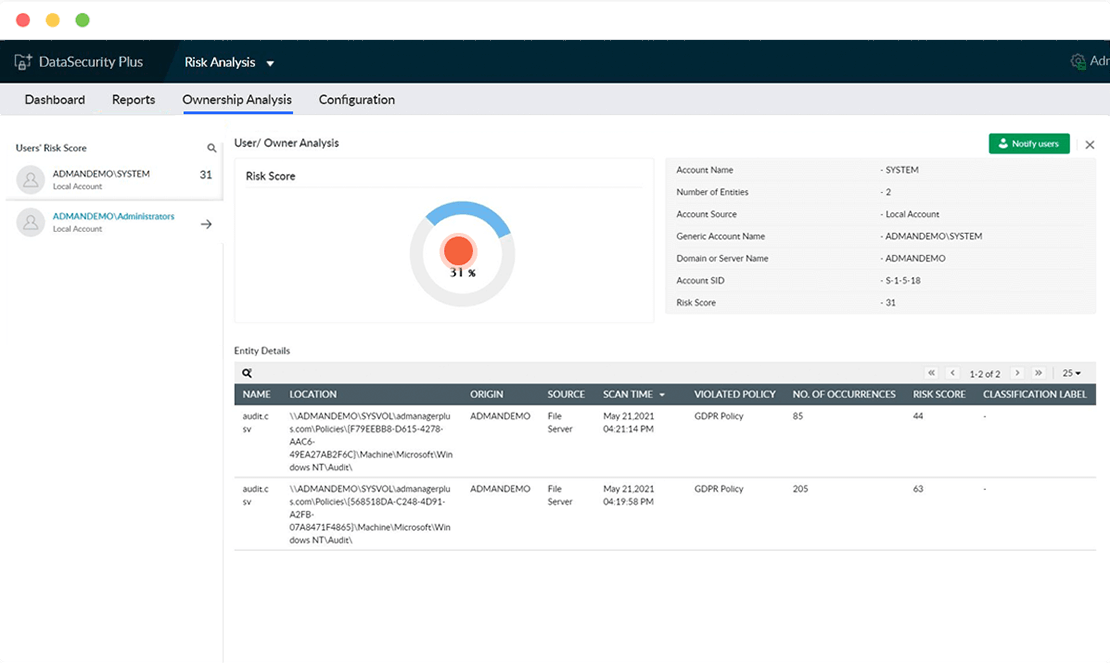The width and height of the screenshot is (1110, 663).
Task: Click the Notify users button
Action: [1029, 144]
